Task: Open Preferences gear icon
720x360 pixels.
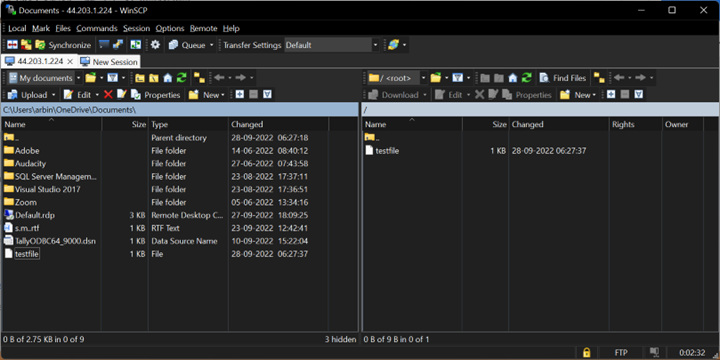Action: [x=155, y=45]
